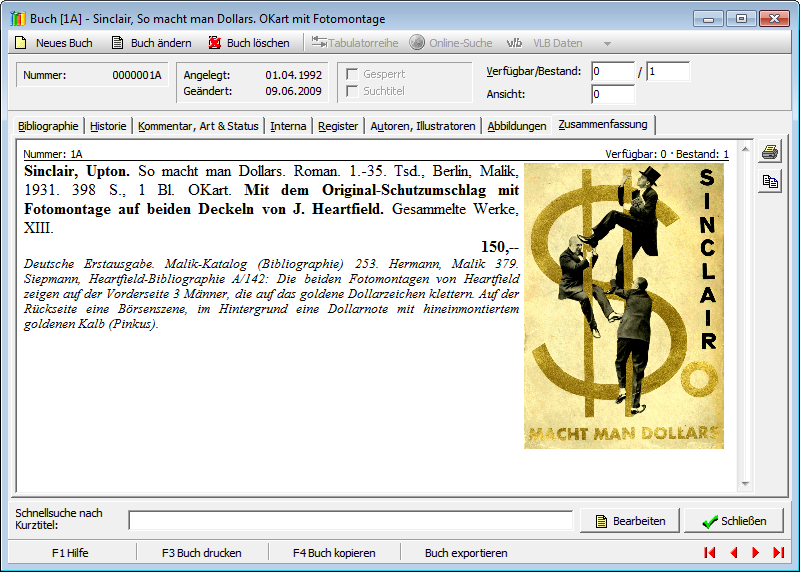The image size is (800, 572).
Task: Go to previous record arrow
Action: click(x=733, y=553)
